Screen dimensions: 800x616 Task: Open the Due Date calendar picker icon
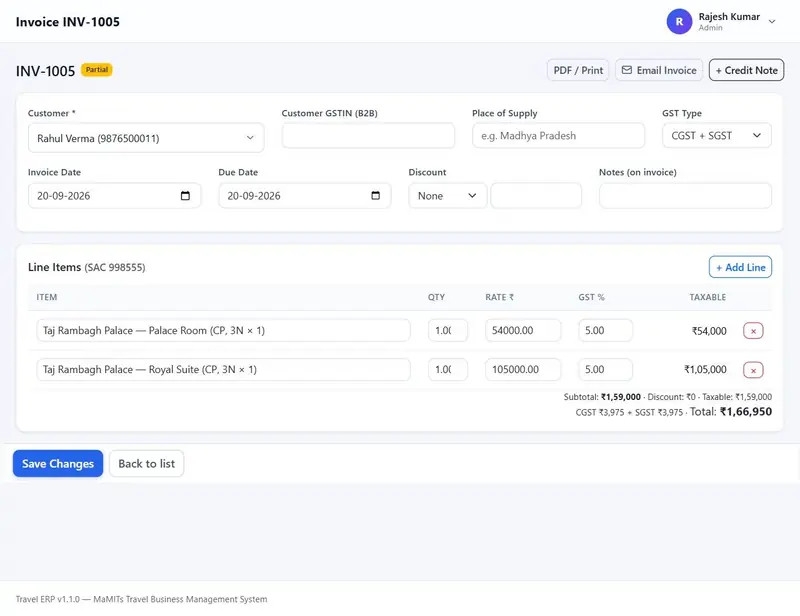376,195
